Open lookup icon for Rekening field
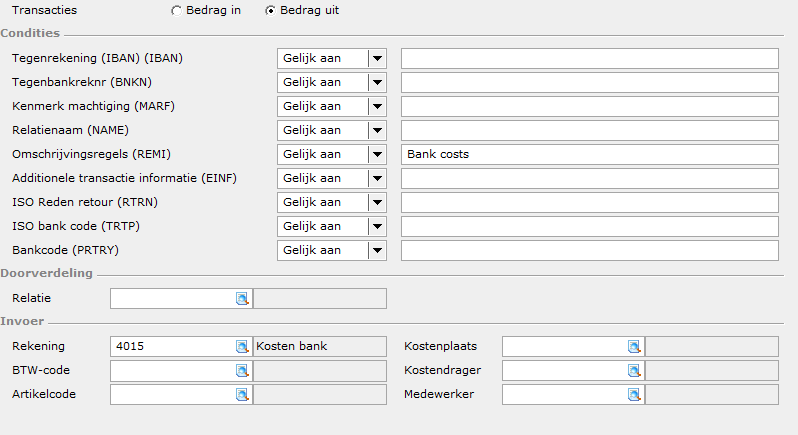798x435 pixels. point(242,346)
